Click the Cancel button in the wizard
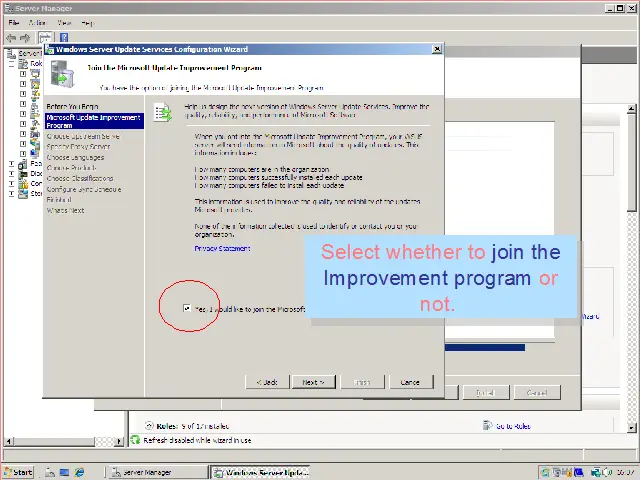 (x=410, y=382)
